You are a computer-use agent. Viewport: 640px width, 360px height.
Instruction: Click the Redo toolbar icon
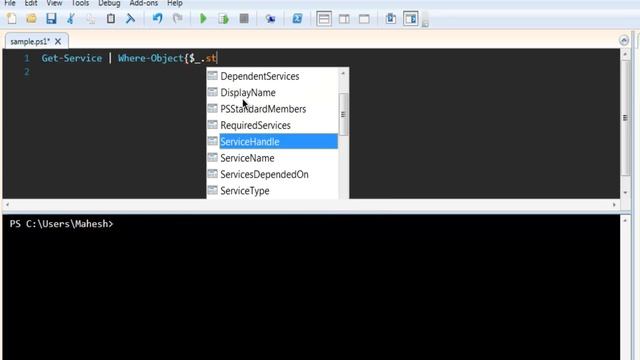click(x=178, y=19)
